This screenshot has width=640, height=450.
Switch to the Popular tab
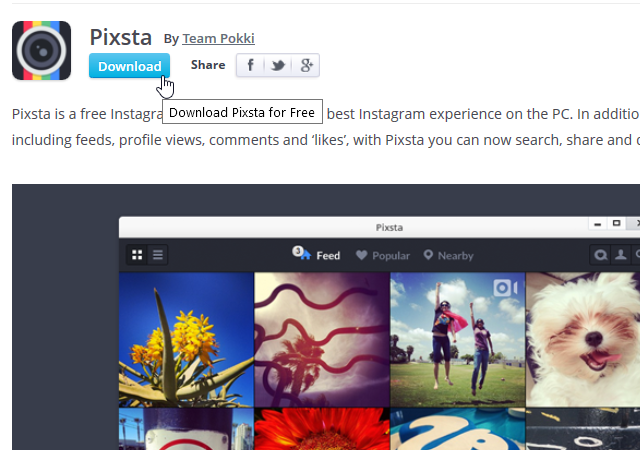[x=382, y=256]
